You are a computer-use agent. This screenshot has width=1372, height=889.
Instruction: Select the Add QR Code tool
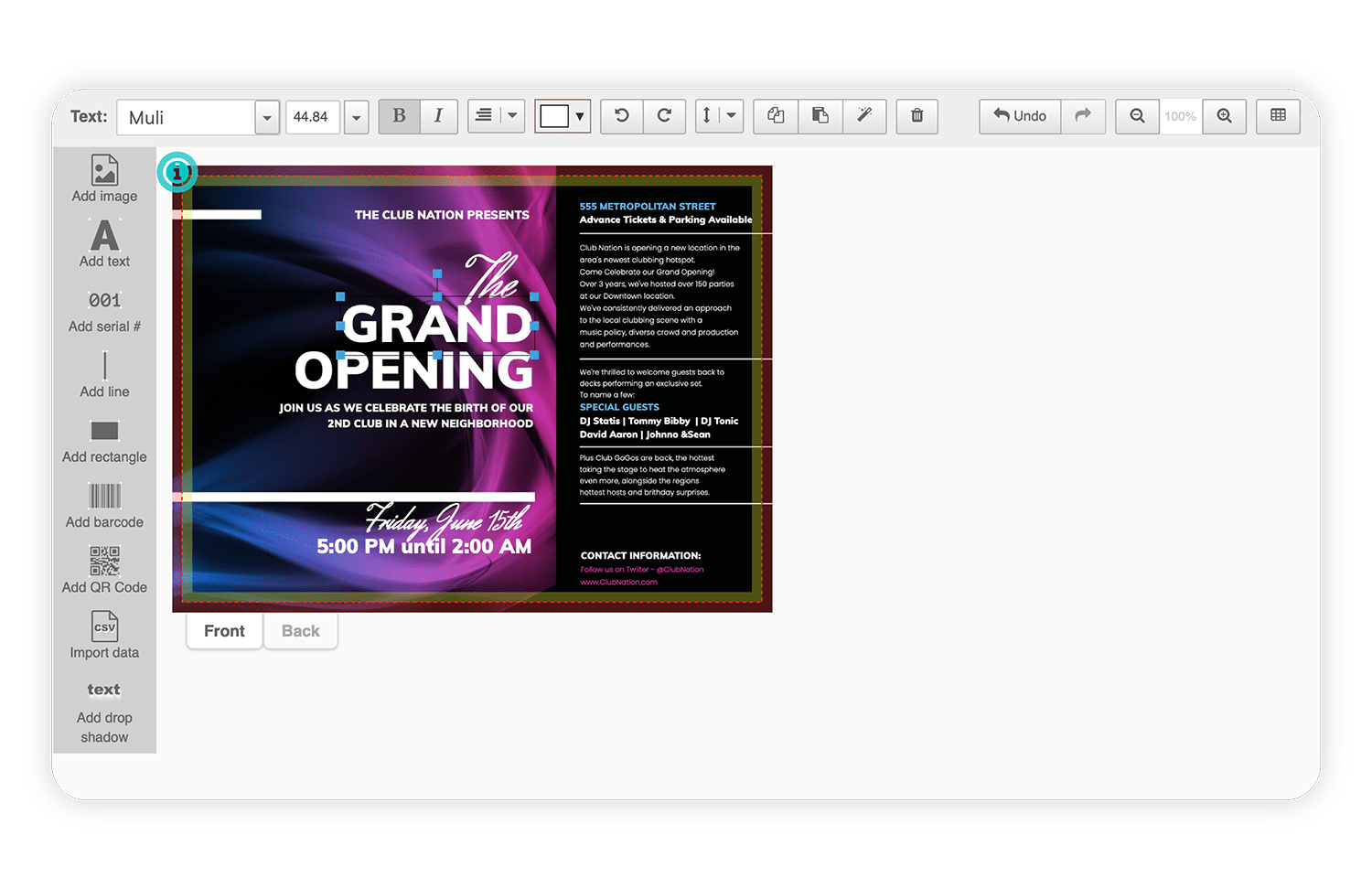pyautogui.click(x=104, y=571)
